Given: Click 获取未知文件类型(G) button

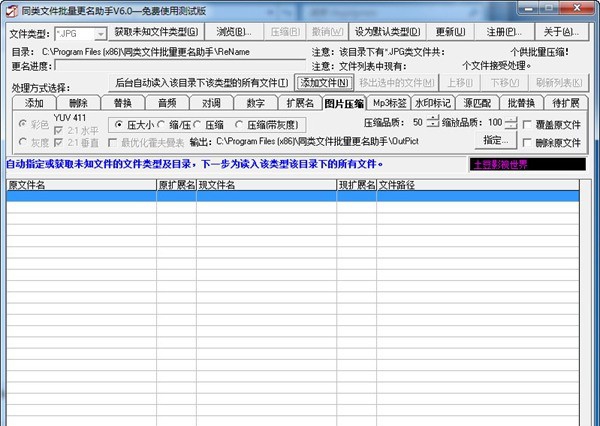Looking at the screenshot, I should coord(156,32).
